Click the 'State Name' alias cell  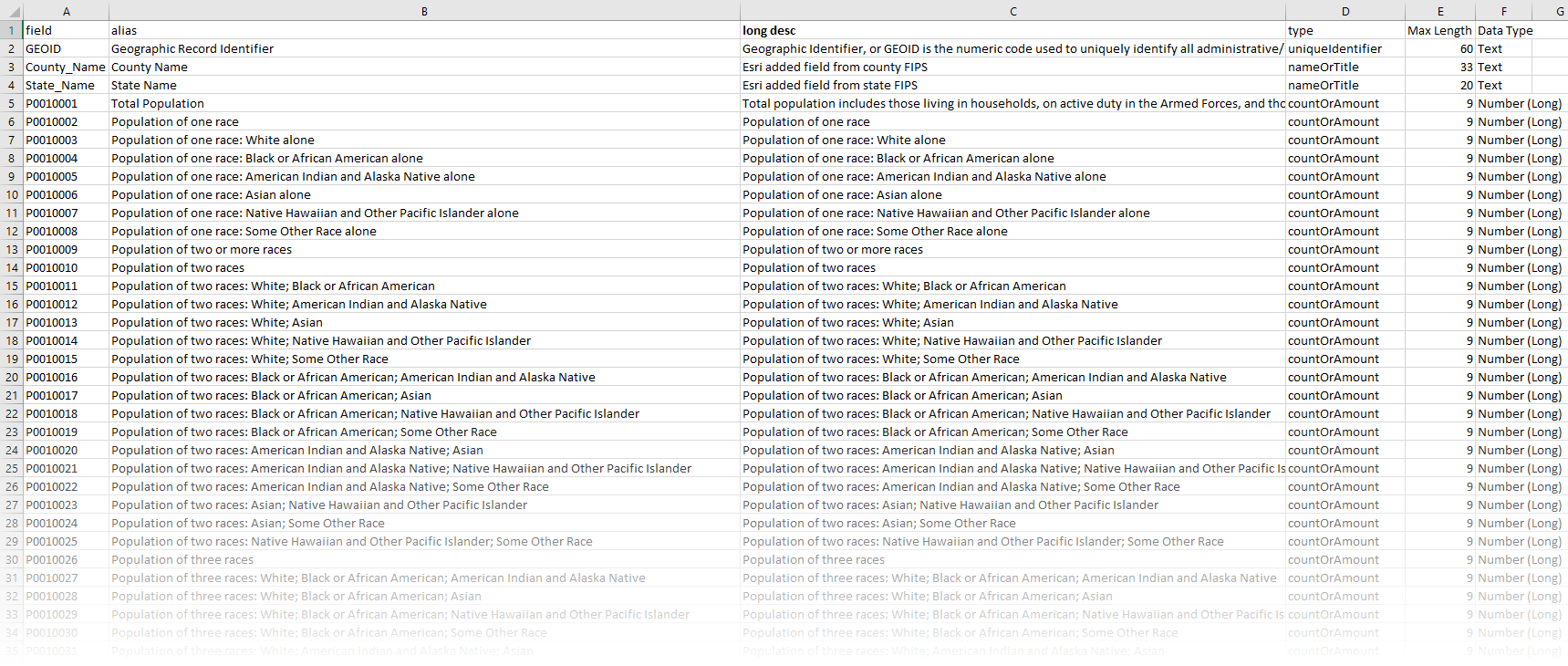click(x=424, y=85)
